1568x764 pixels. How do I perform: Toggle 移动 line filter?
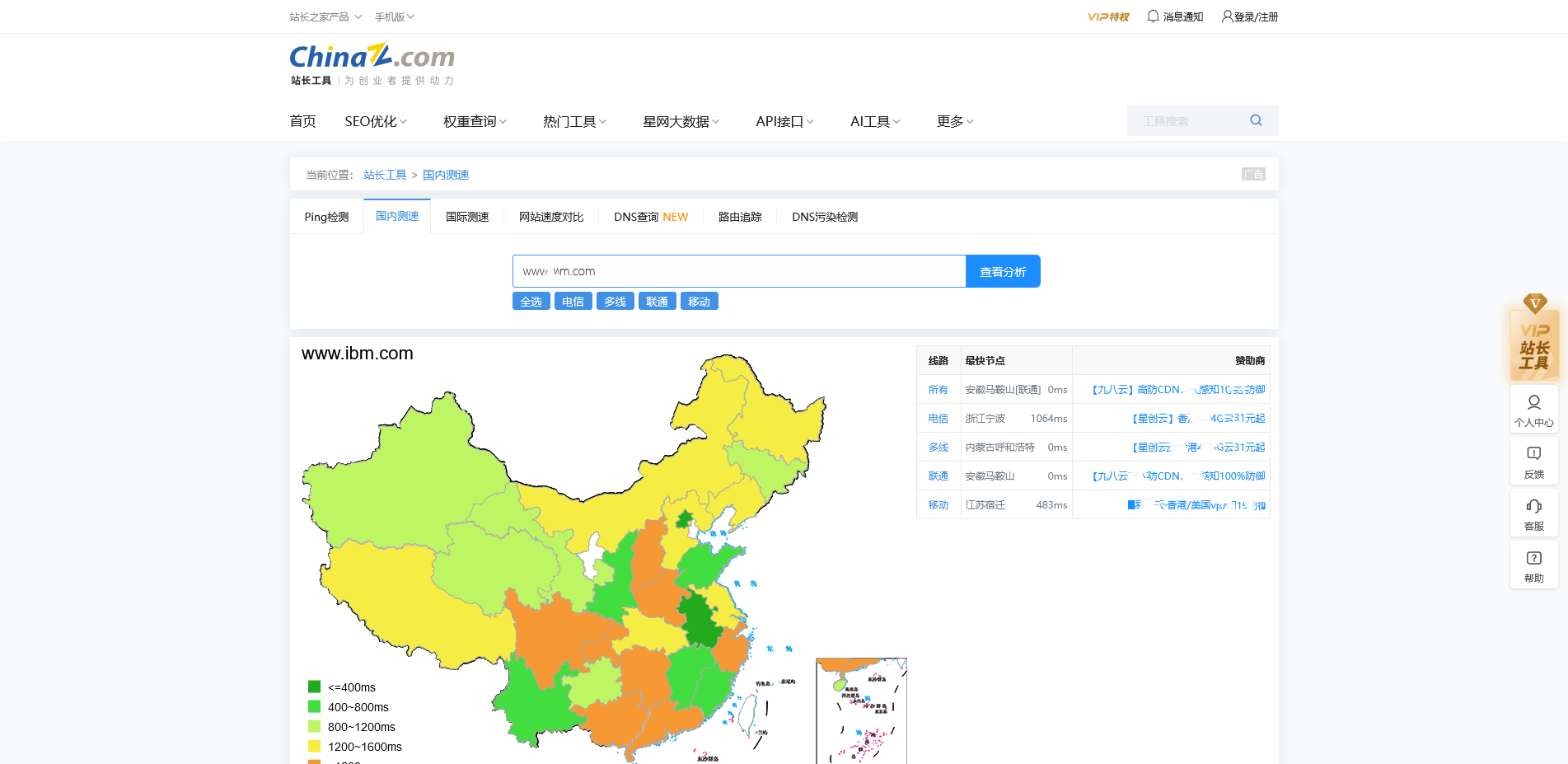coord(699,301)
